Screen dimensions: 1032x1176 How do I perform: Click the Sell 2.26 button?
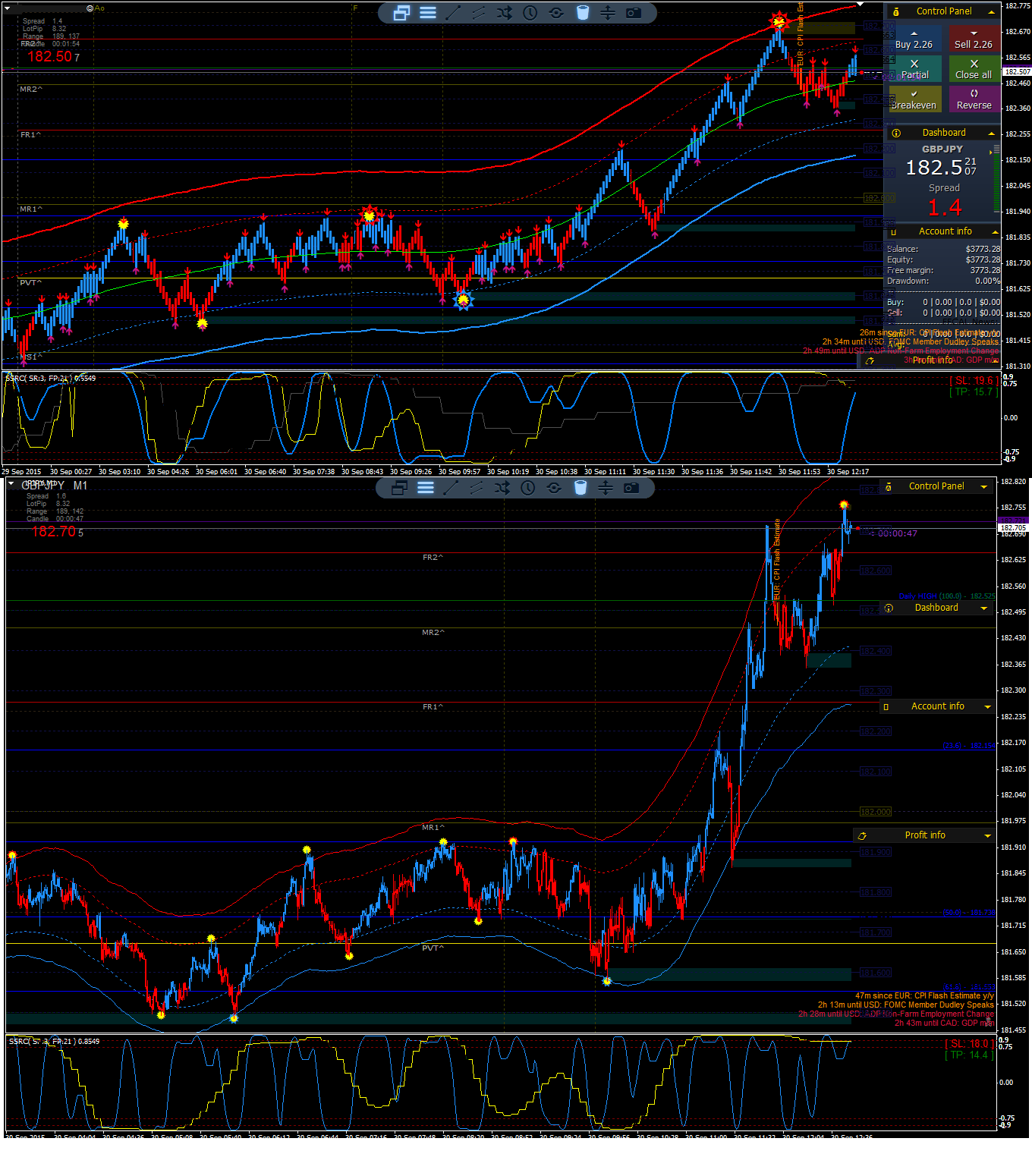(974, 39)
